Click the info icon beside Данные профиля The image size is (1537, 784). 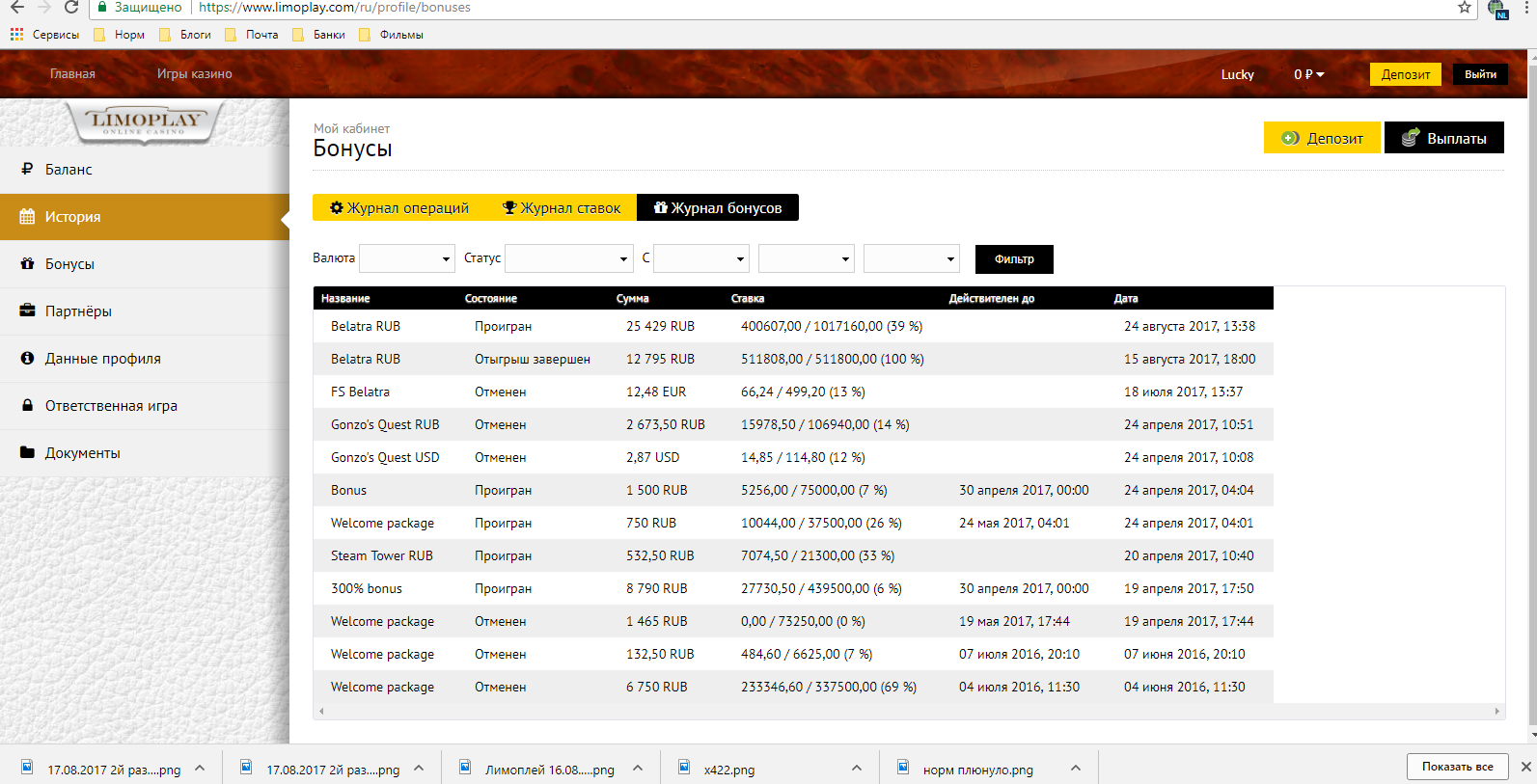coord(27,358)
